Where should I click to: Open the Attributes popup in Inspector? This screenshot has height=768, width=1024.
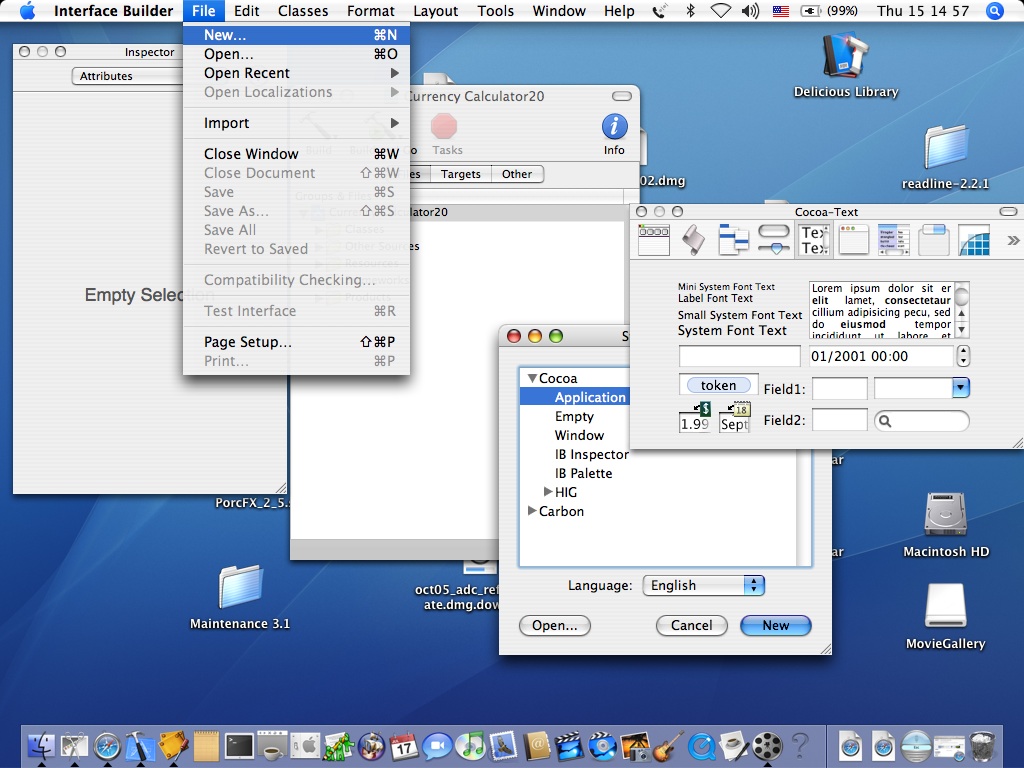[x=127, y=76]
